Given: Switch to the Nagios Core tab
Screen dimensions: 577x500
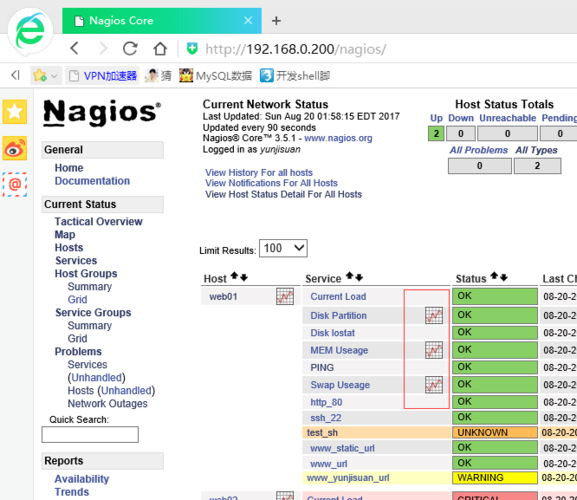Looking at the screenshot, I should [162, 21].
